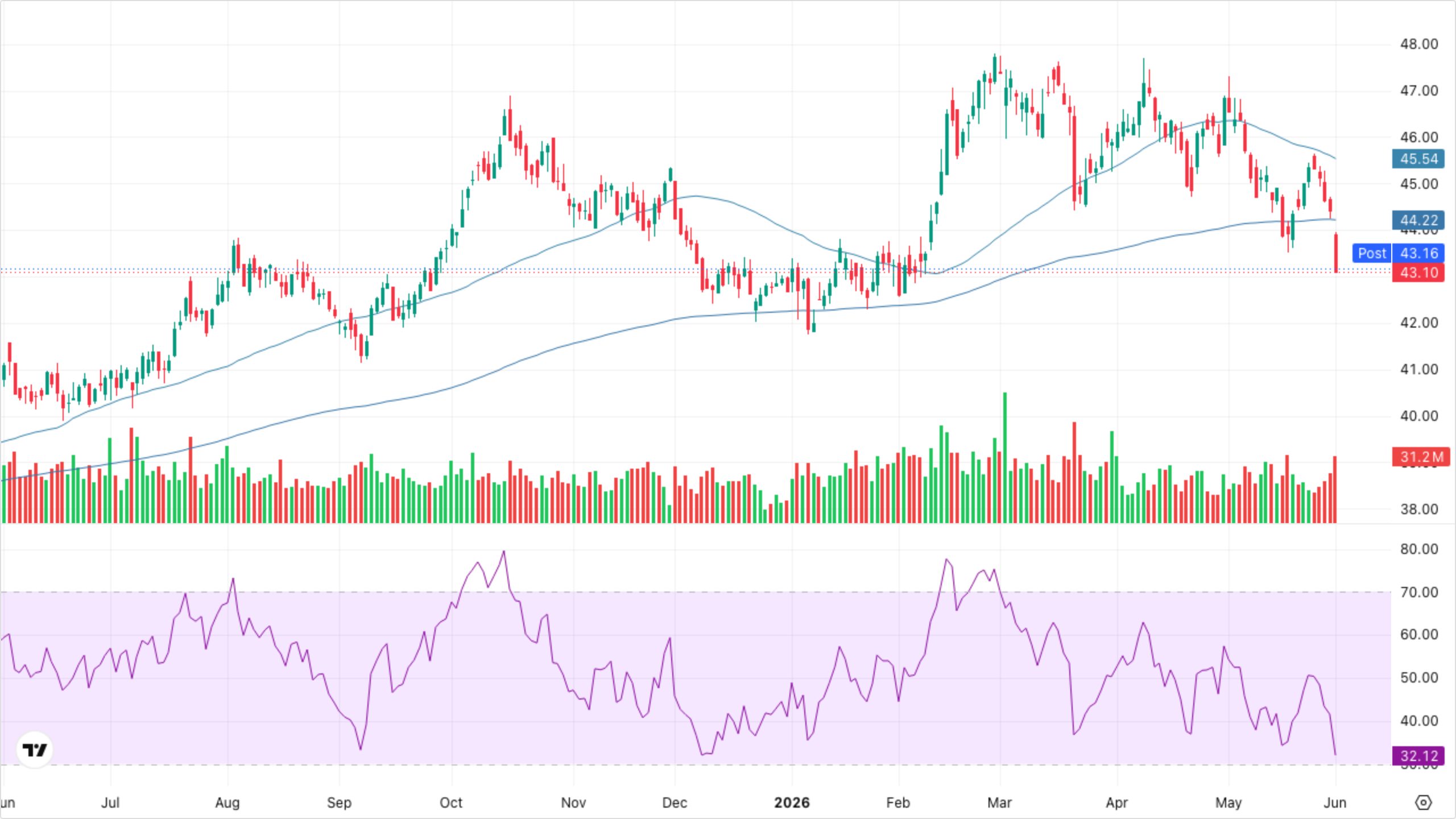1456x819 pixels.
Task: Click the 2026 year marker on time axis
Action: coord(792,803)
